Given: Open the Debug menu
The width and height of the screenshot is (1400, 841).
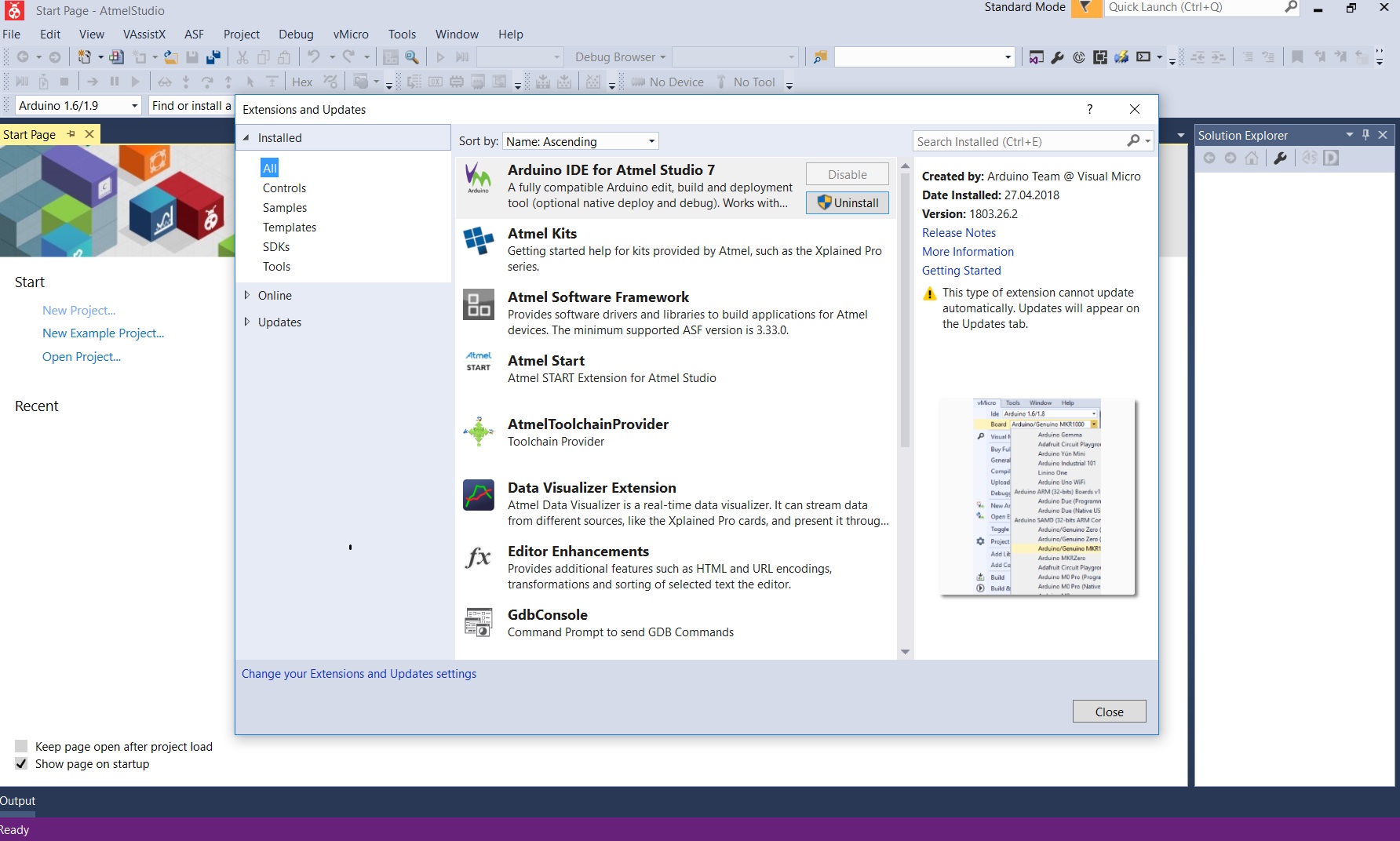Looking at the screenshot, I should point(296,35).
